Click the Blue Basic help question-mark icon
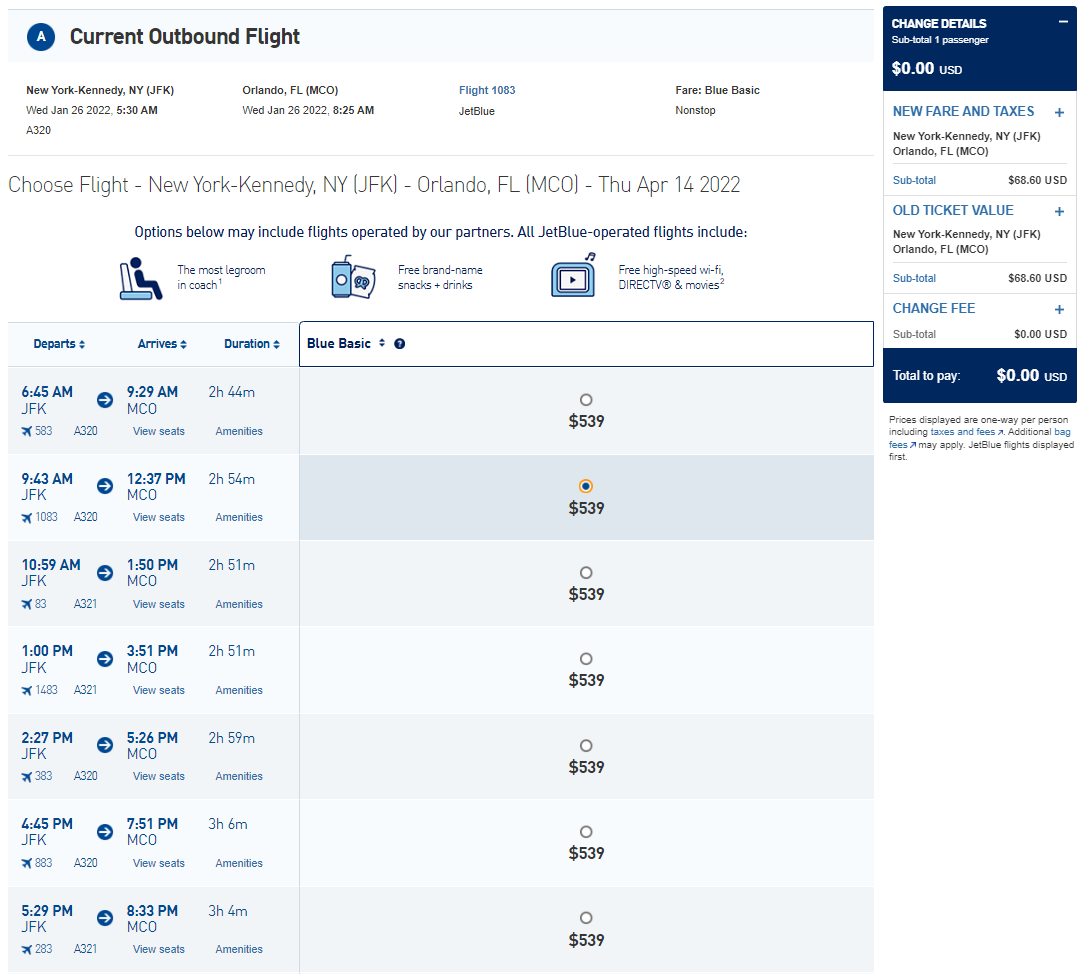Viewport: 1078px width, 974px height. [399, 344]
